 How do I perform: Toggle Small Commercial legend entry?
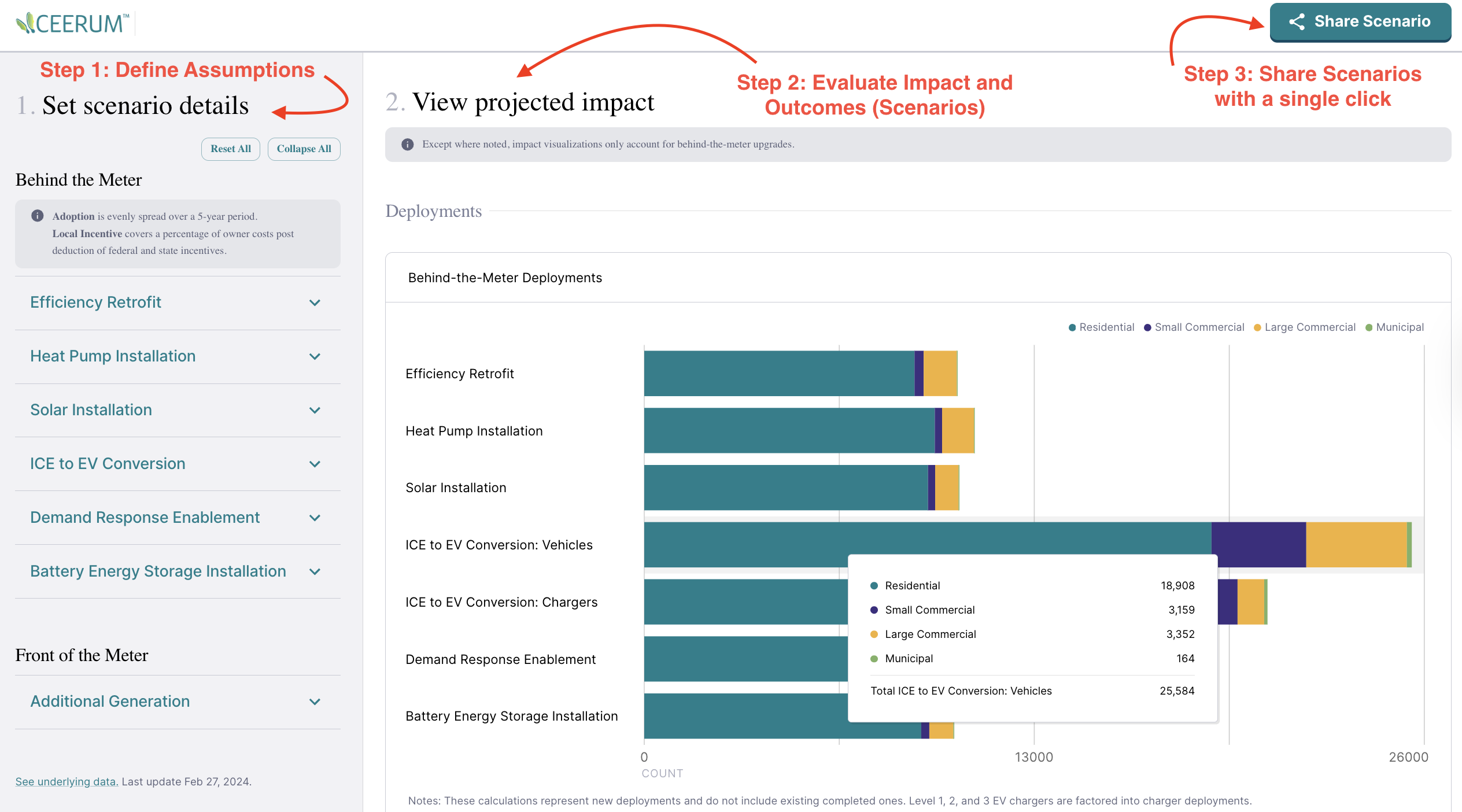point(1194,327)
